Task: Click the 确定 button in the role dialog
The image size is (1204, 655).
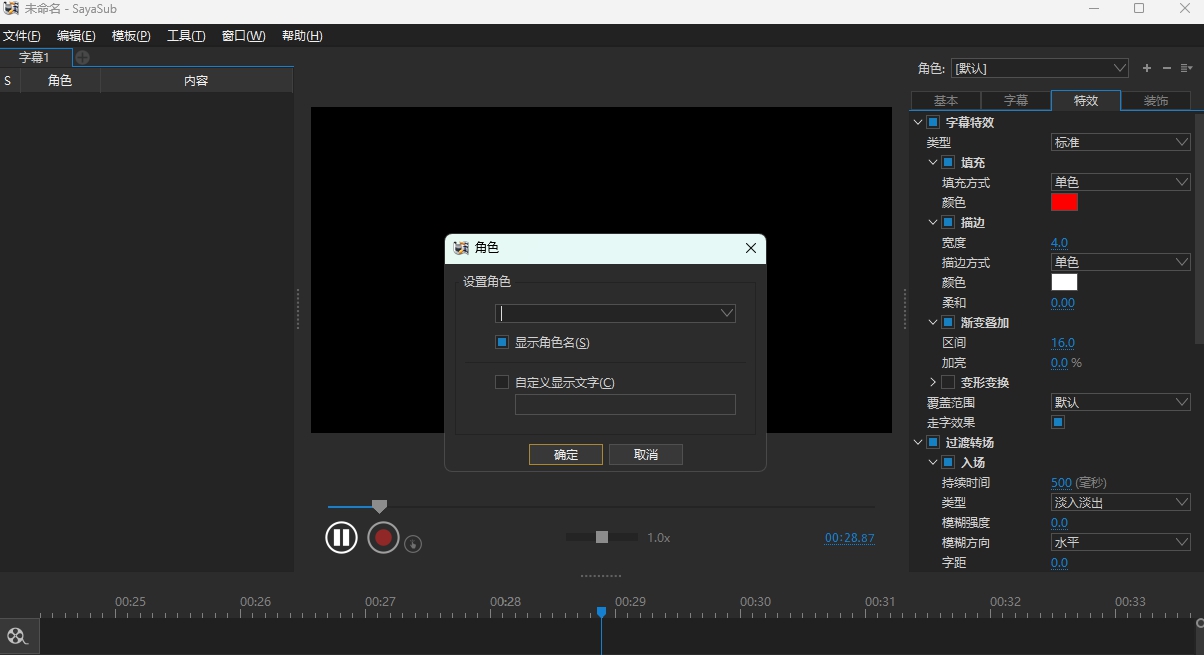Action: point(565,454)
